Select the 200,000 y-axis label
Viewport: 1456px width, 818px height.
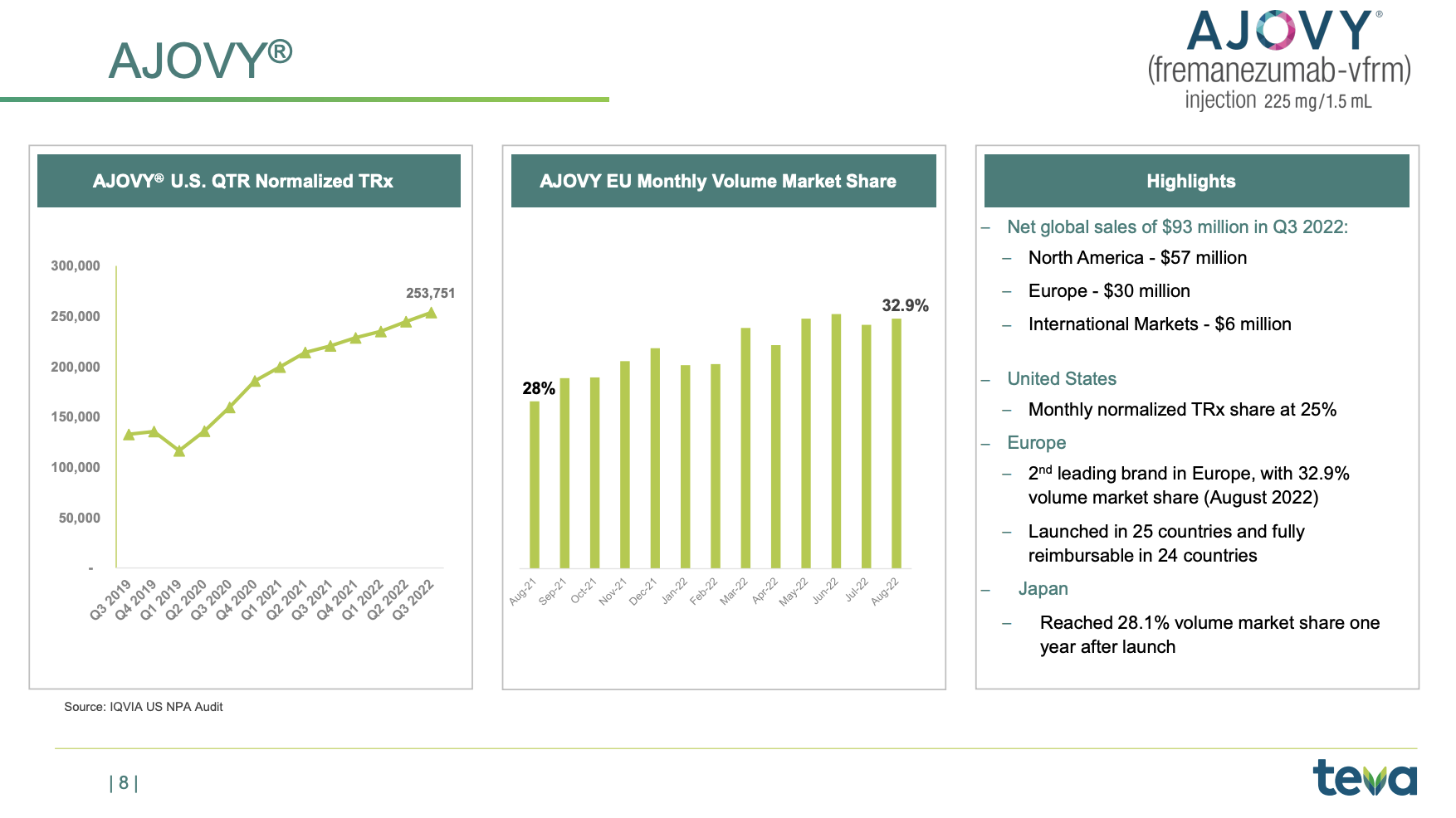[76, 368]
